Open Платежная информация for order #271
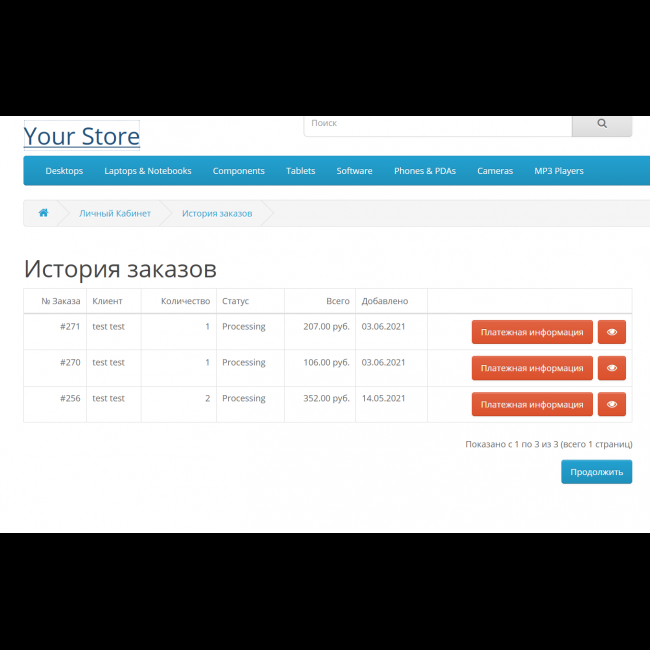650x650 pixels. [x=532, y=332]
